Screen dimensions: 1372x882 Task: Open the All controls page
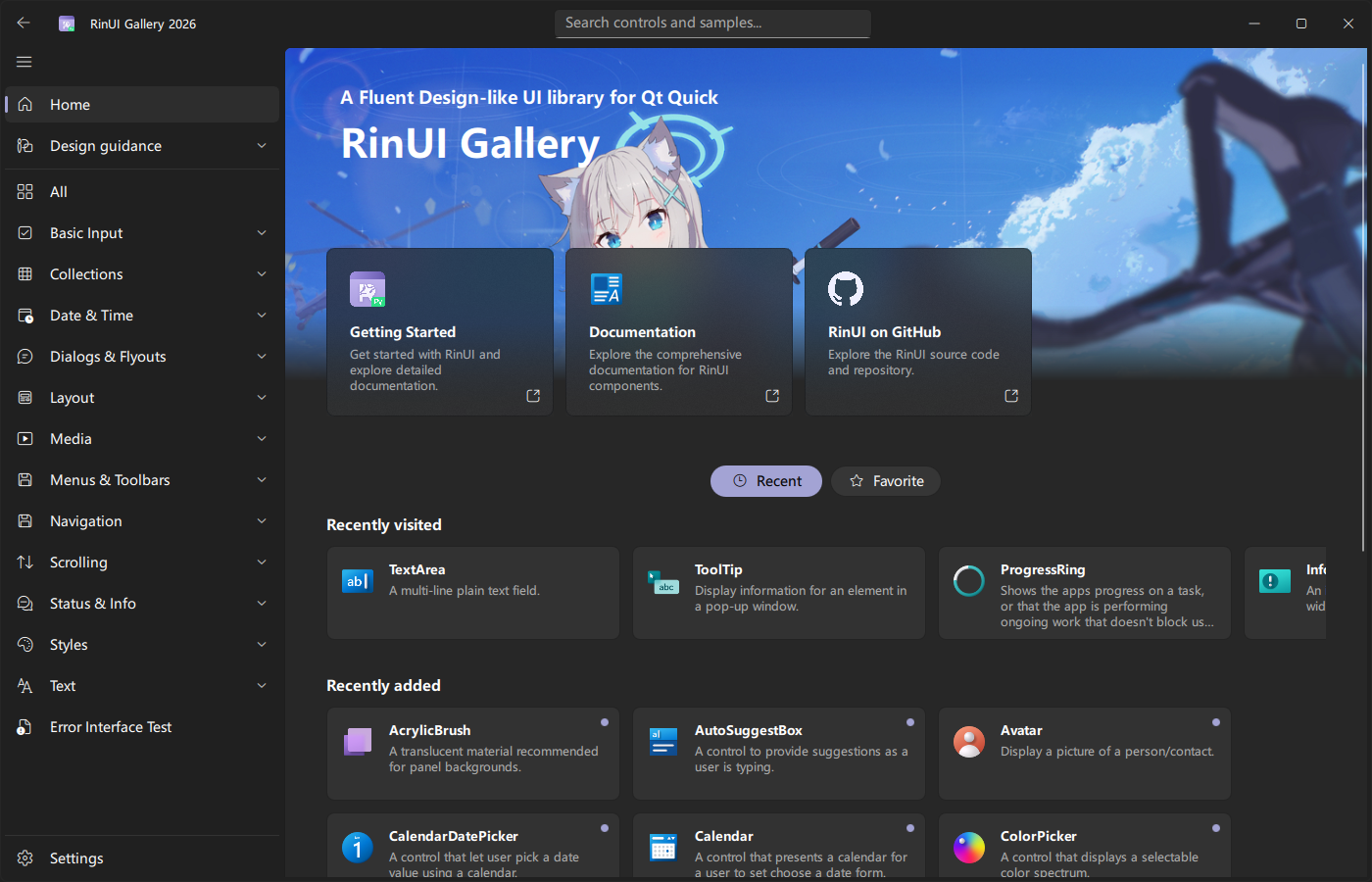point(142,192)
